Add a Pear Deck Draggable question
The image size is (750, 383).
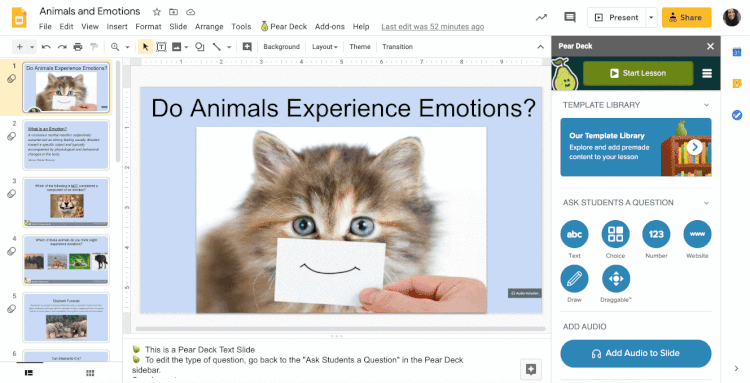click(616, 279)
